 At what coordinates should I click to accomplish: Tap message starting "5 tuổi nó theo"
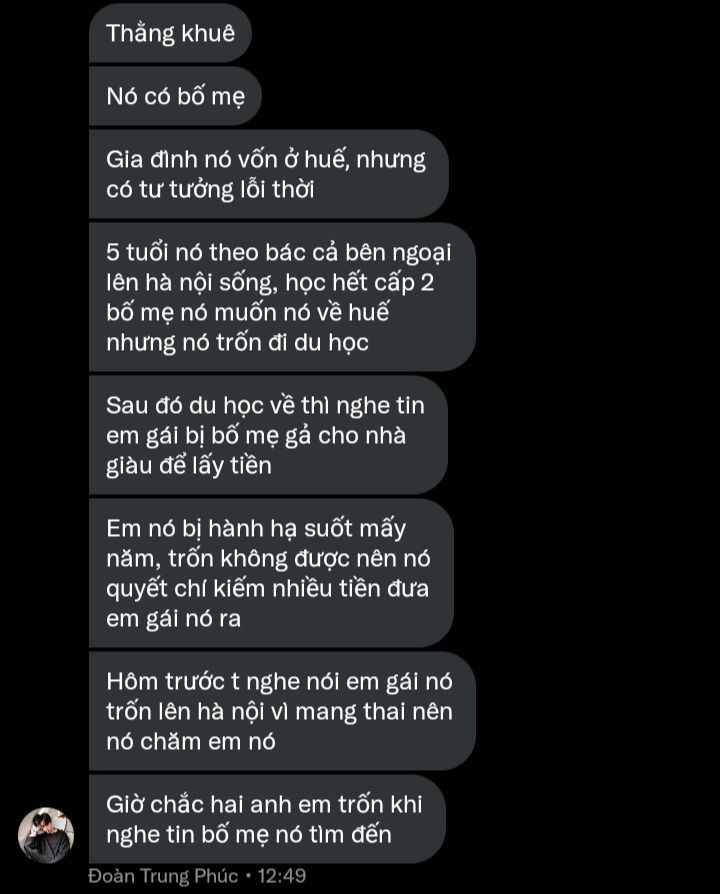(282, 297)
